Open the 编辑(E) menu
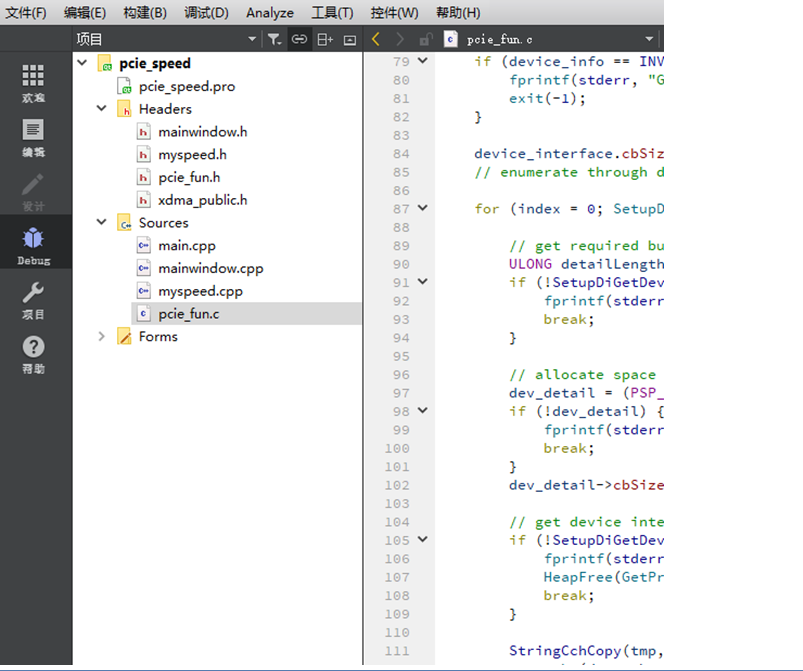Screen dimensions: 803x671 tap(84, 12)
